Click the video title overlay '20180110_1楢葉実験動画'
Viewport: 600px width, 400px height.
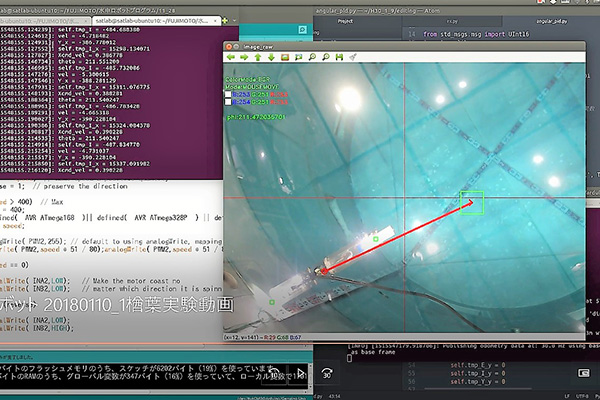[138, 305]
